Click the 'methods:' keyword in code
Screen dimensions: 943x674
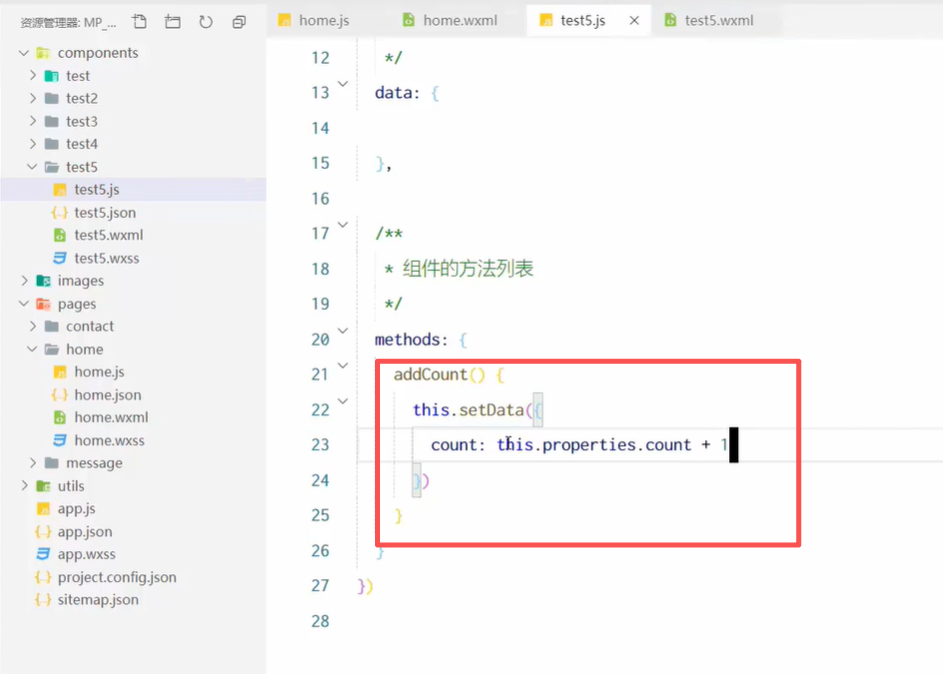pos(411,340)
